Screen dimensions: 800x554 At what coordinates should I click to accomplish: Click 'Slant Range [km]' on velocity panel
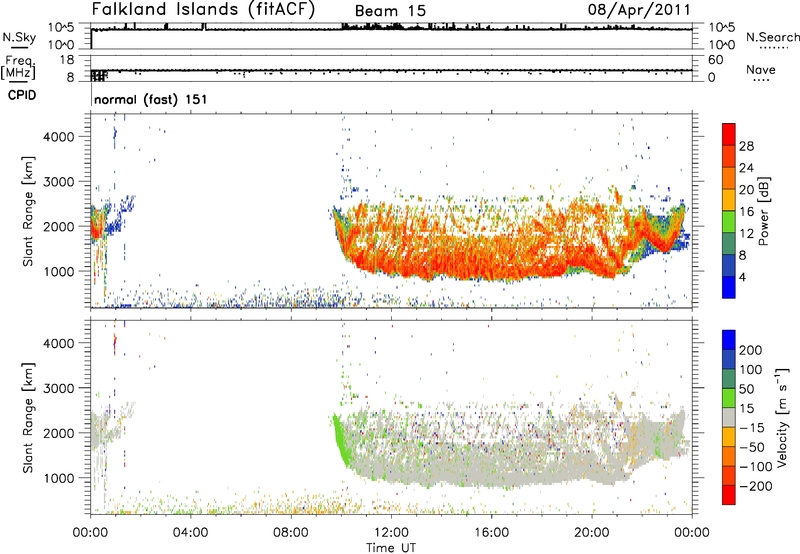pyautogui.click(x=28, y=417)
